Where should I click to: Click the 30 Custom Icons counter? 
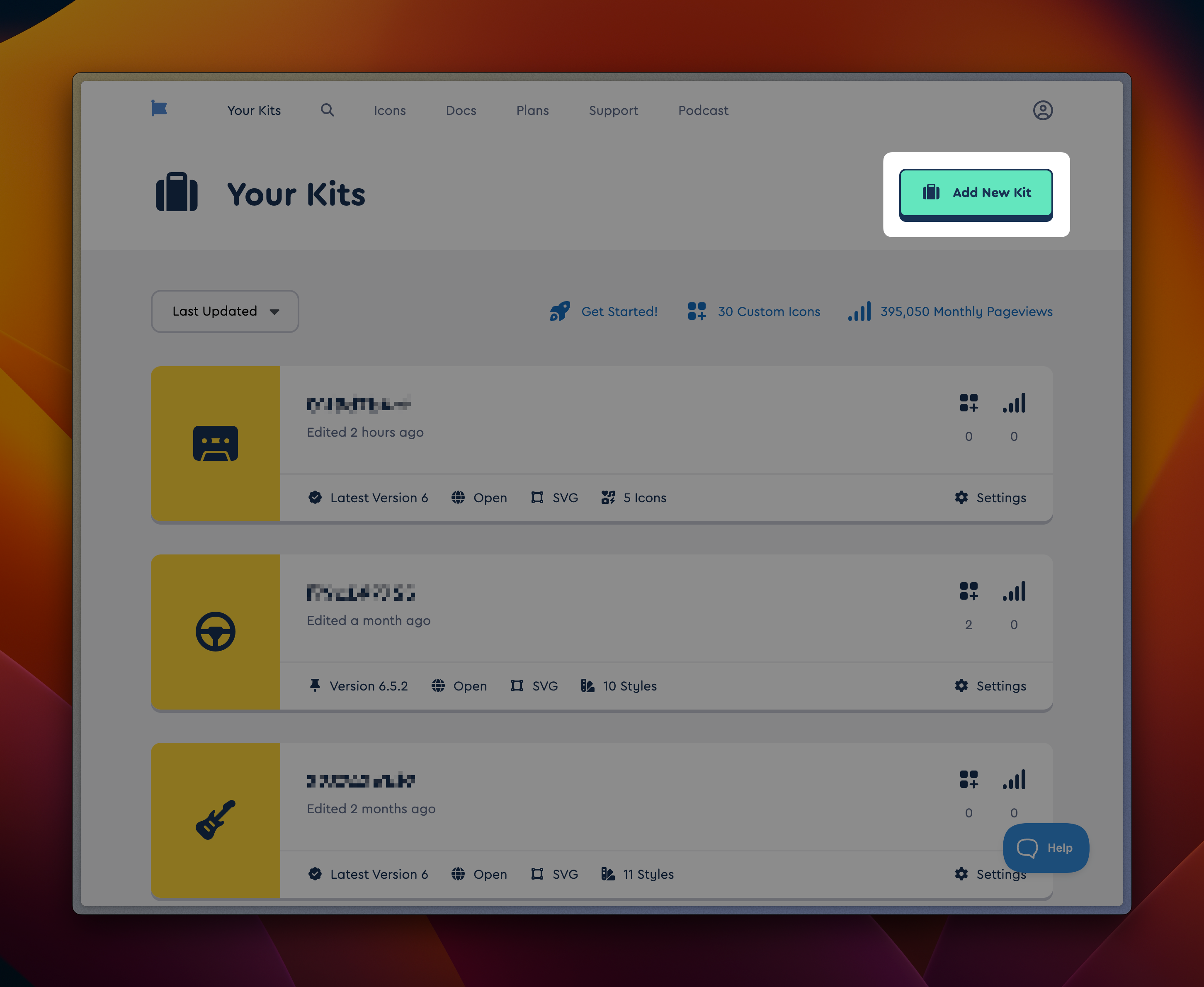coord(769,311)
